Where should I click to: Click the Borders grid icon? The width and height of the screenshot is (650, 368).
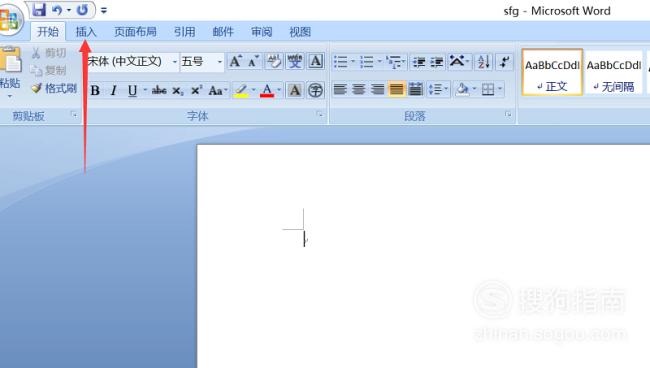[x=488, y=89]
